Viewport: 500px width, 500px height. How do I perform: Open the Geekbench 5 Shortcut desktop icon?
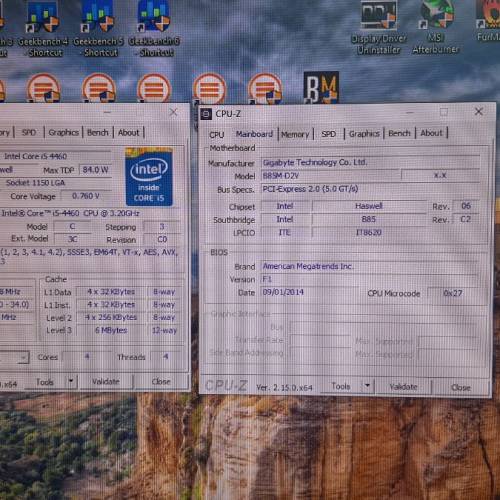pyautogui.click(x=99, y=28)
